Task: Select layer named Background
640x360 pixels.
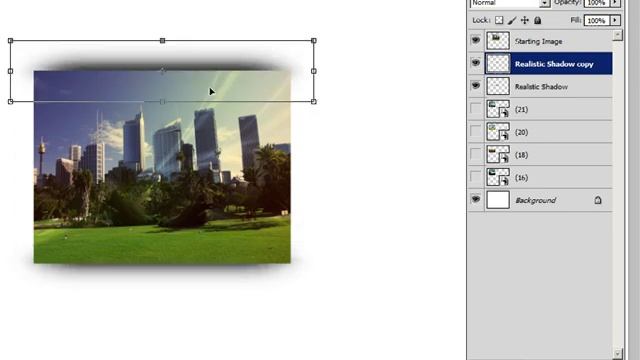Action: [x=536, y=200]
